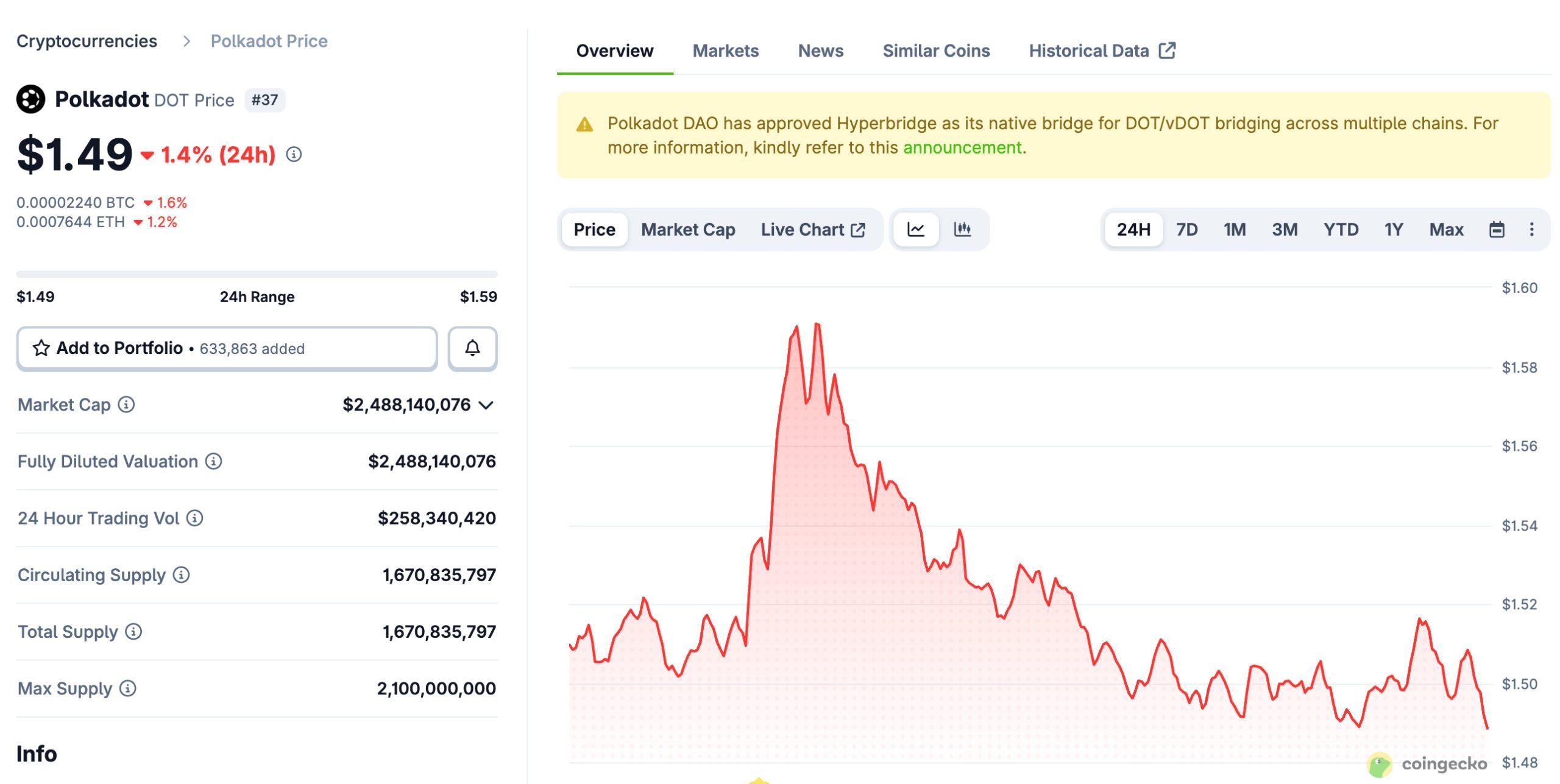Select the Max time range
Screen dimensions: 1560x784
[x=1446, y=230]
